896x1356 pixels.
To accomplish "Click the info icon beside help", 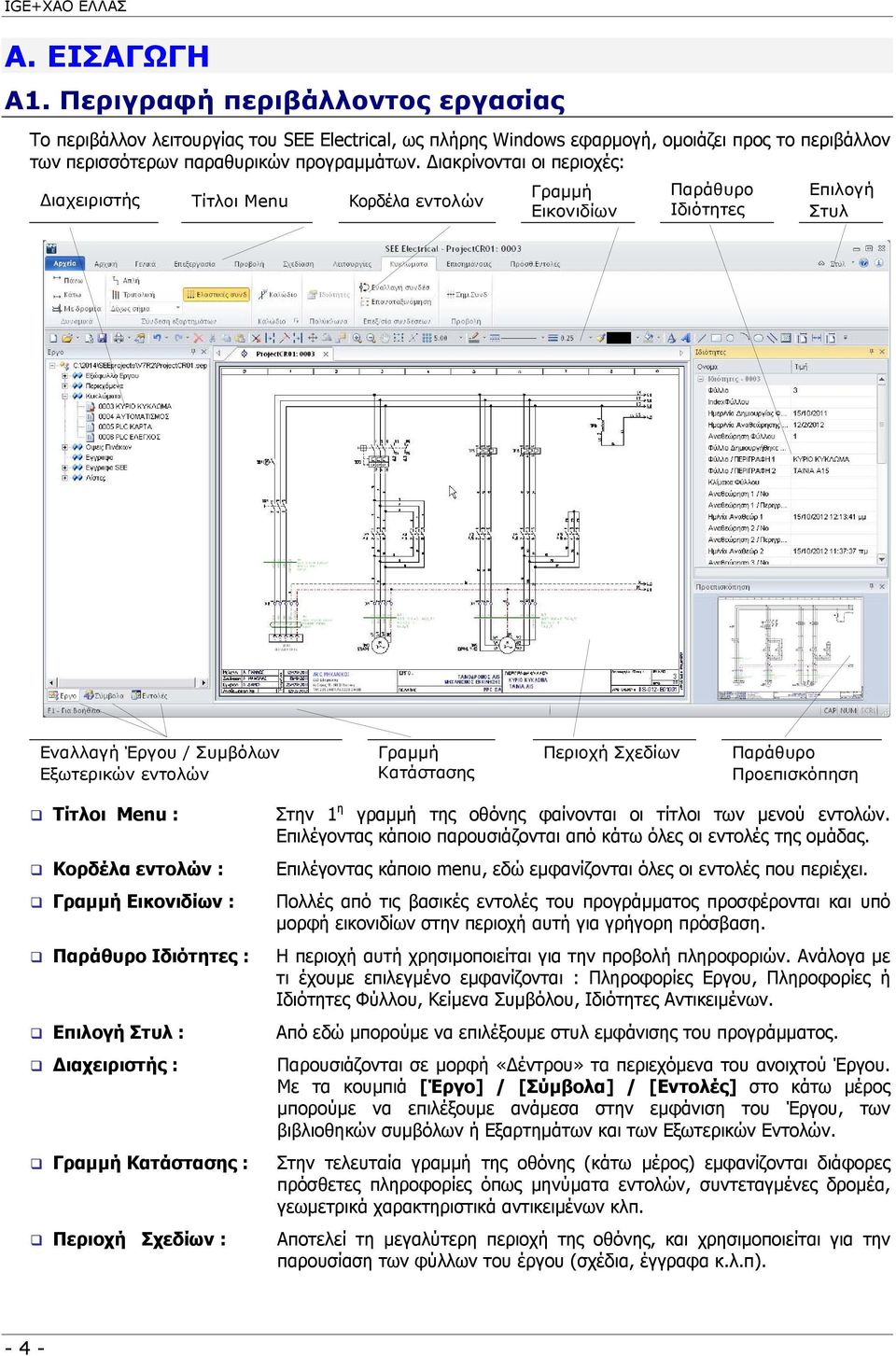I will [878, 263].
